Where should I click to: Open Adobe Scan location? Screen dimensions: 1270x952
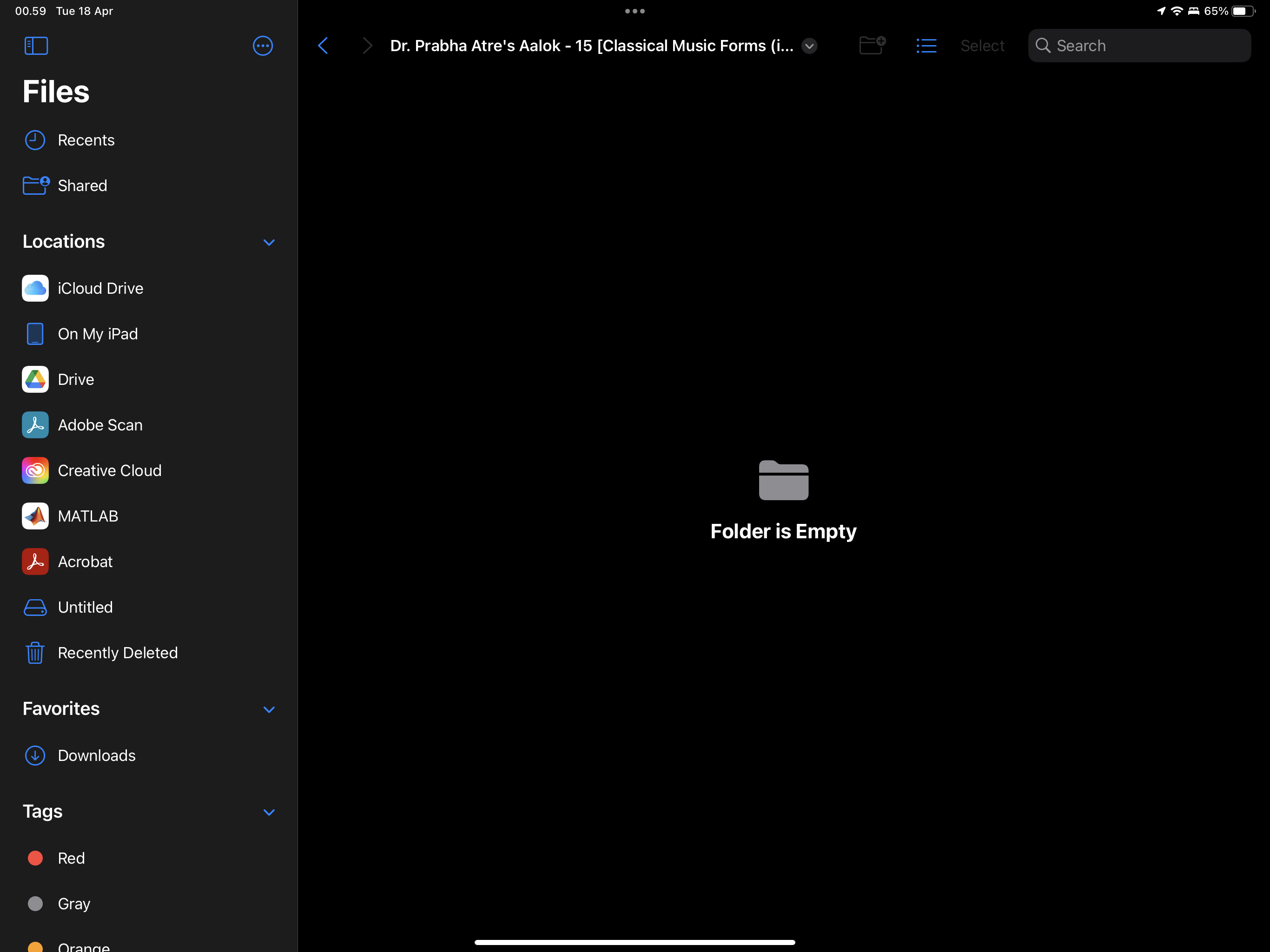tap(100, 425)
